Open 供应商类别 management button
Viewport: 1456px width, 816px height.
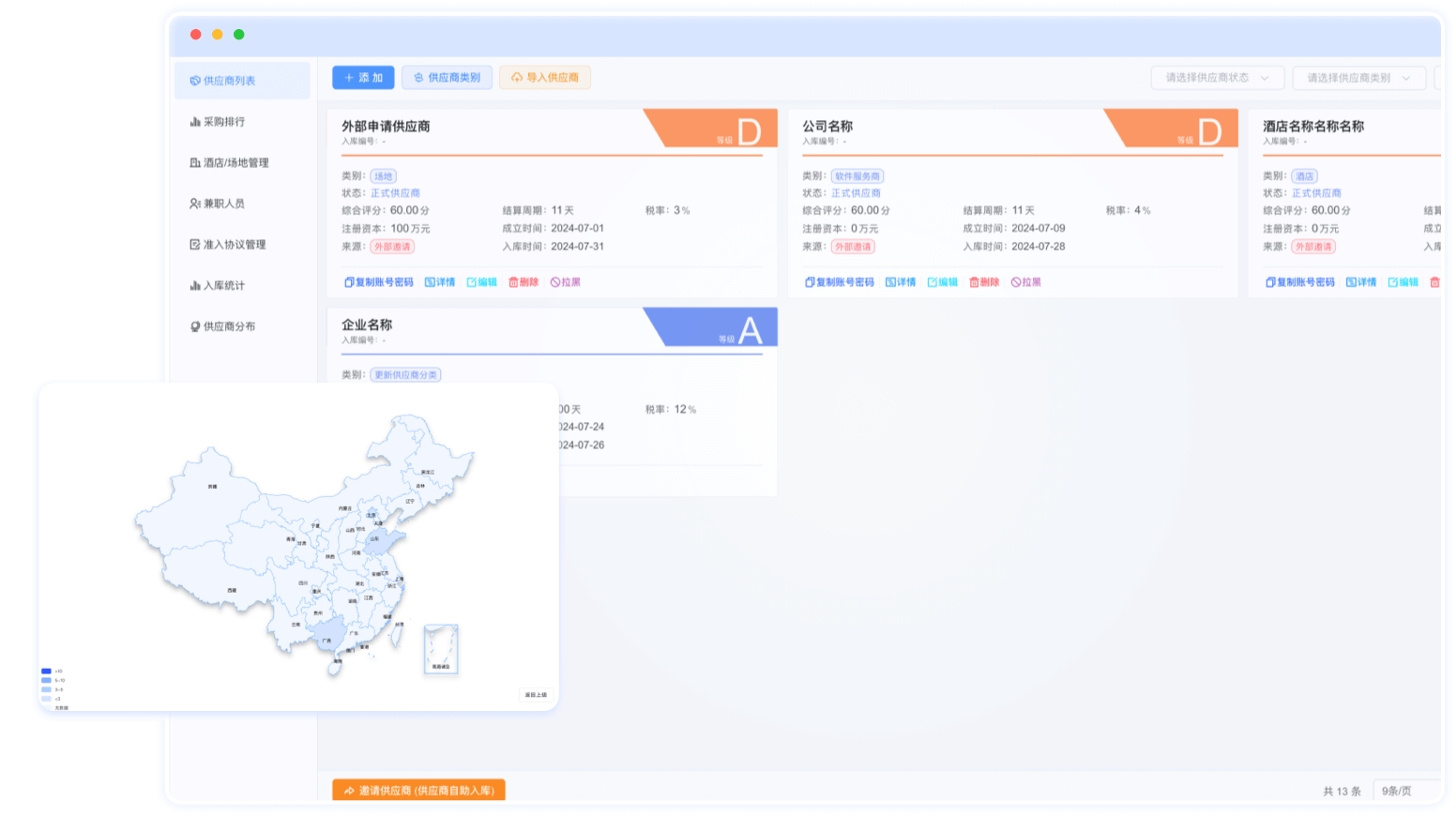tap(447, 78)
